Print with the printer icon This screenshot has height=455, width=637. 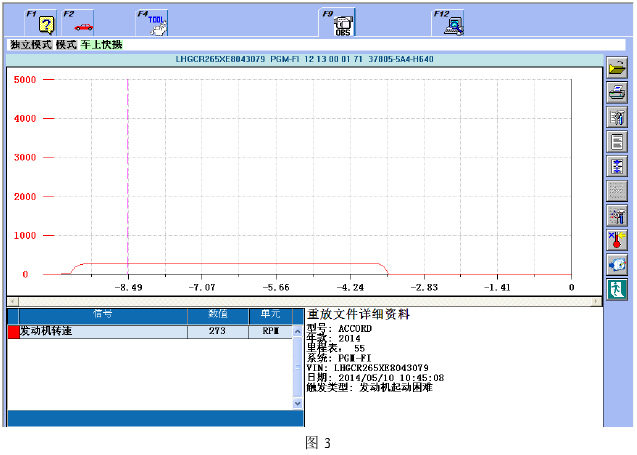[617, 92]
